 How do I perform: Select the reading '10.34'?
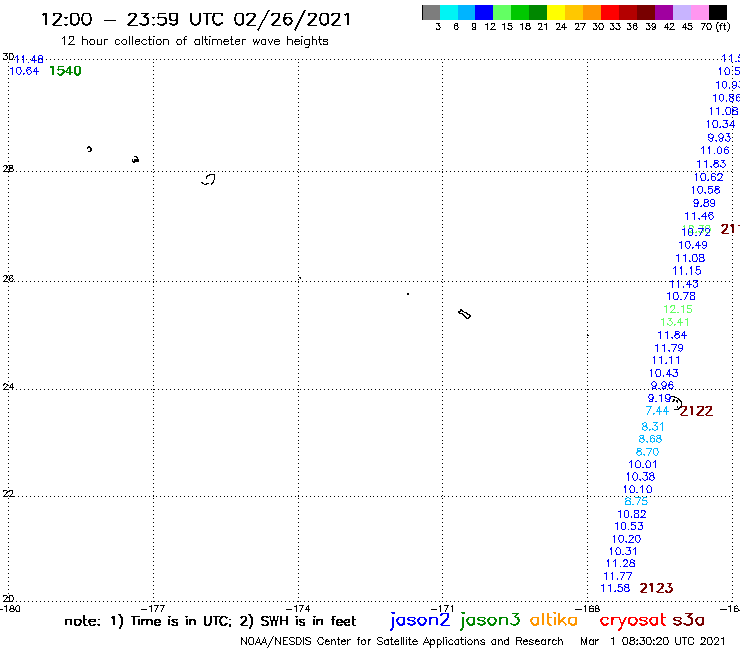point(721,125)
